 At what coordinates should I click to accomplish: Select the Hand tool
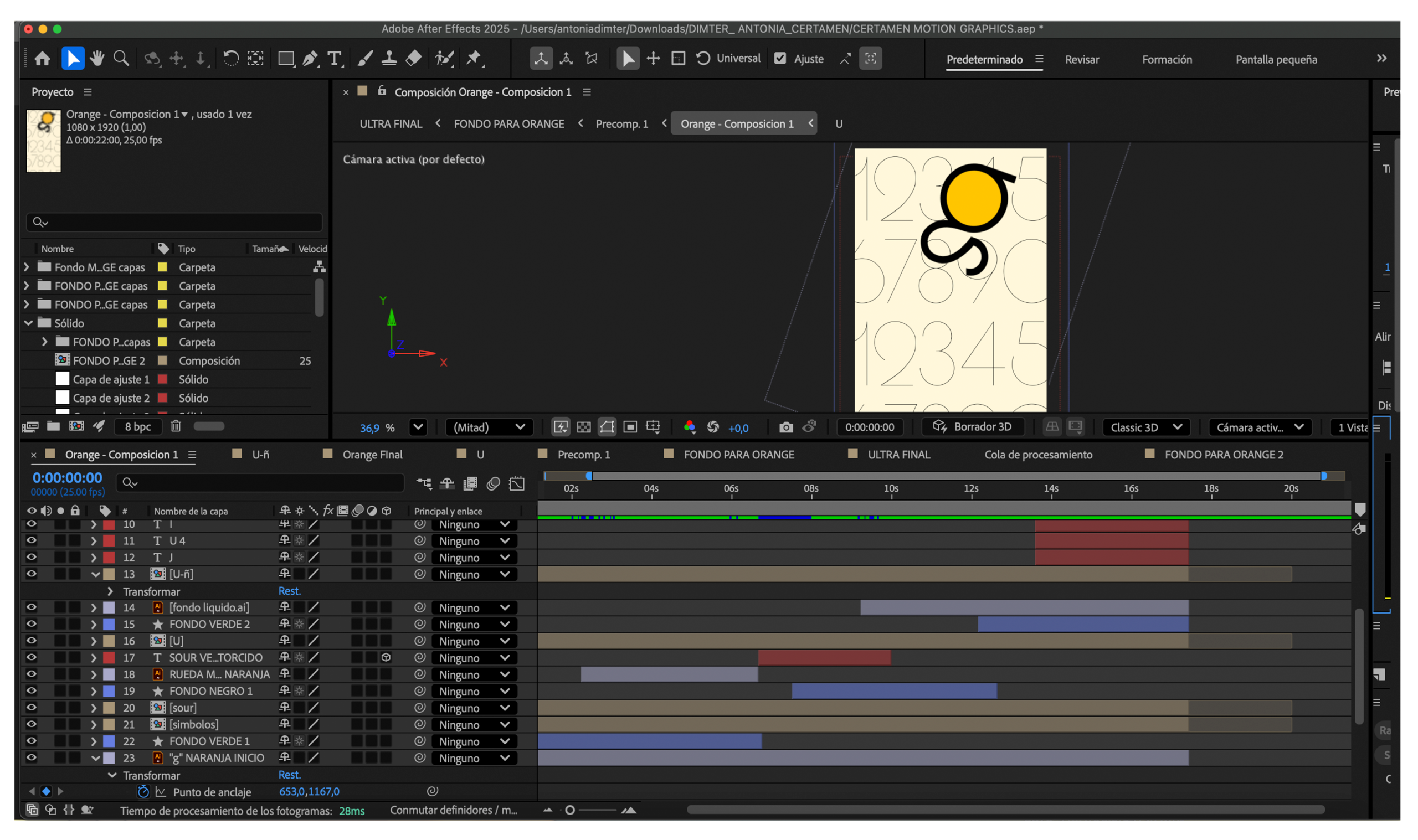[96, 58]
